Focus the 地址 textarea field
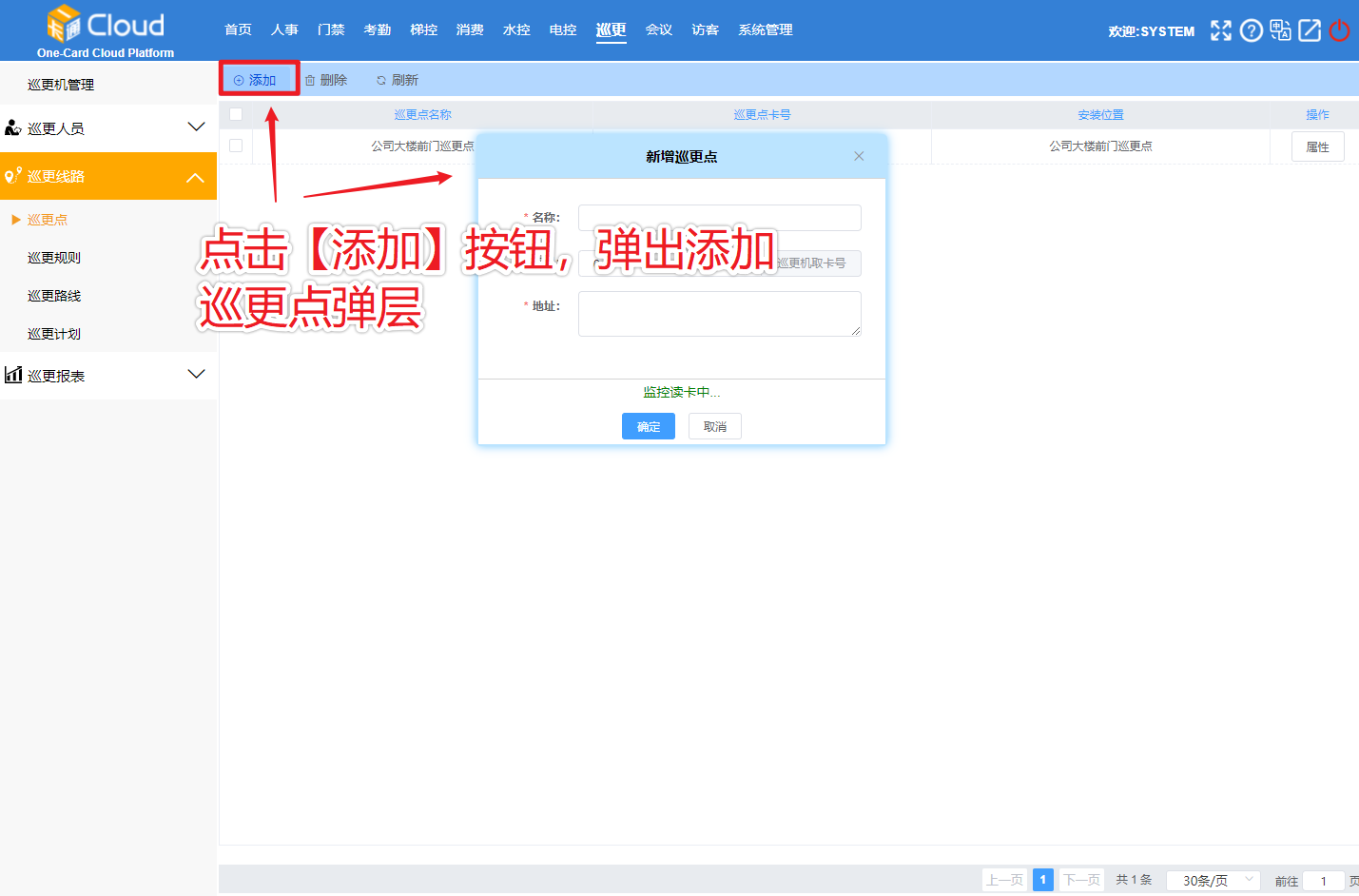The image size is (1359, 896). (x=720, y=314)
